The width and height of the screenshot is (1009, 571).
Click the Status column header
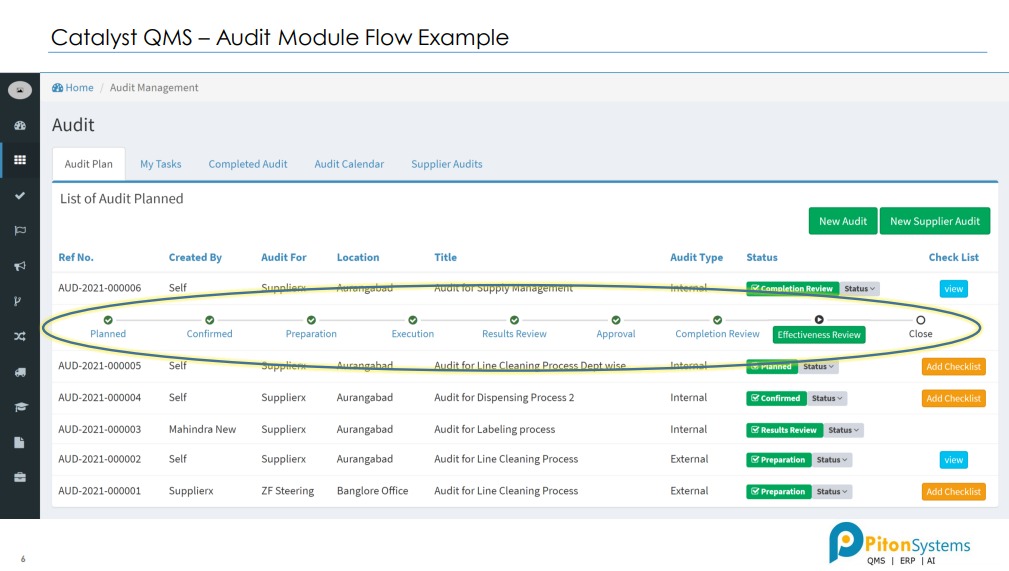pyautogui.click(x=762, y=257)
